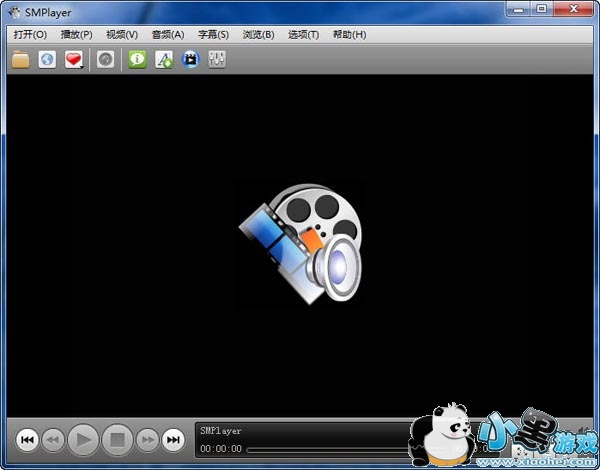Open the 选项(T) menu

[x=303, y=35]
